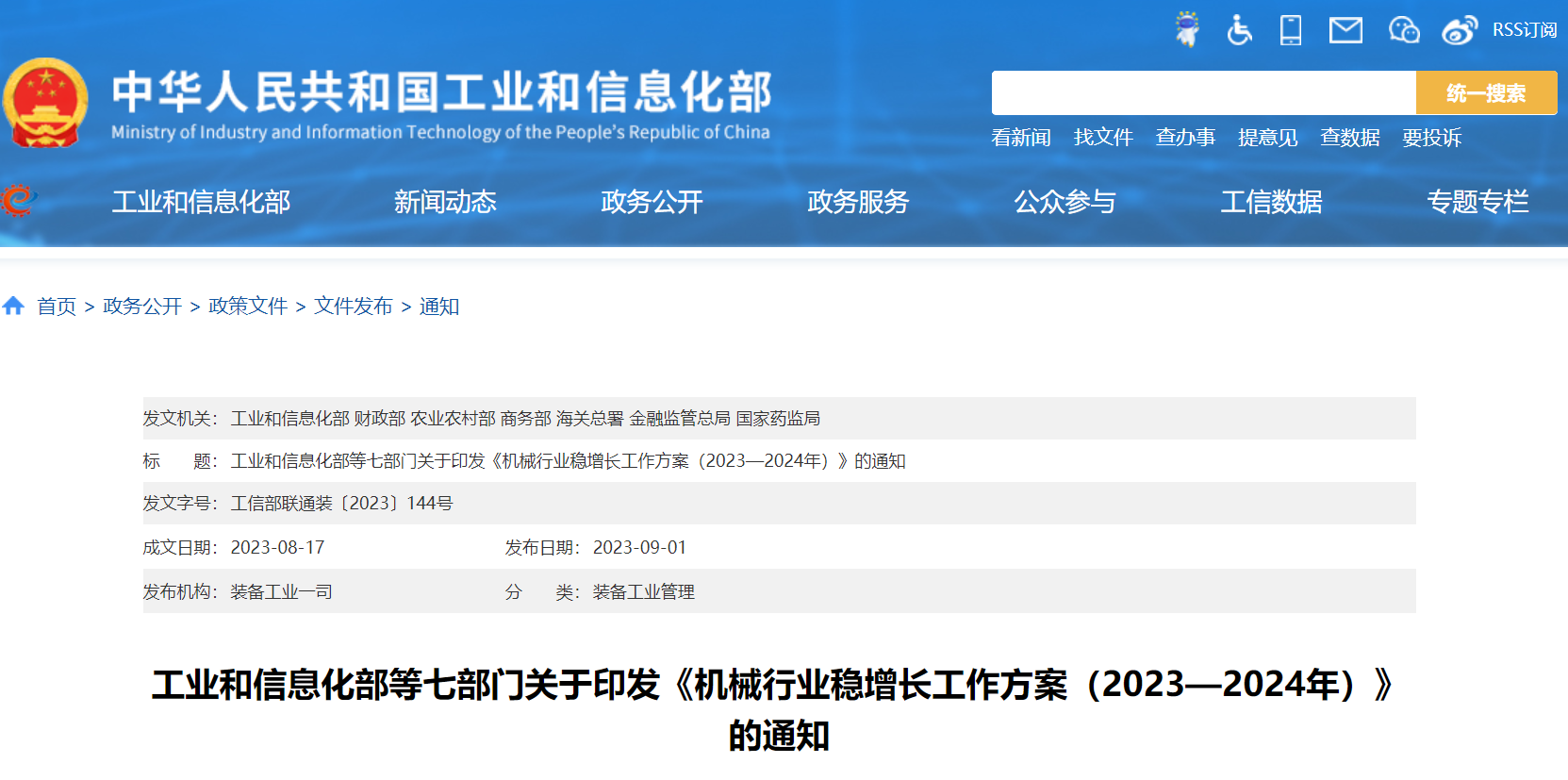Screen dimensions: 1568x780
Task: Select 政务服务 in the main navigation
Action: (858, 202)
